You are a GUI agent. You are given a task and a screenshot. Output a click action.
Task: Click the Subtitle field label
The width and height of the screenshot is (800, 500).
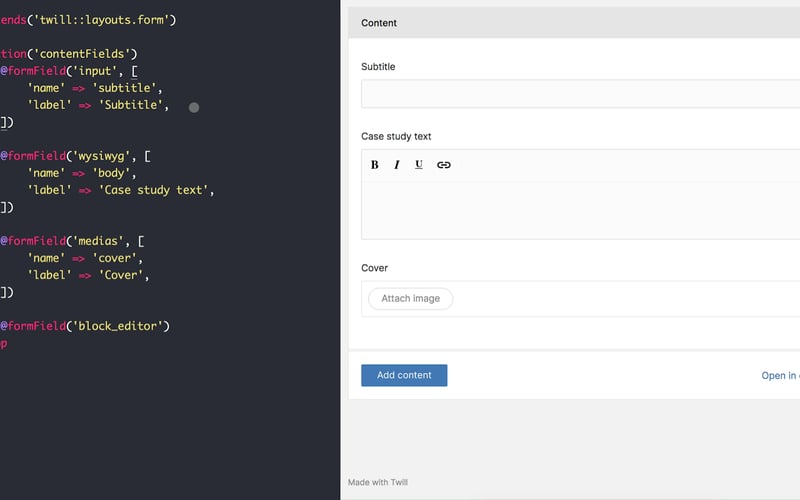pyautogui.click(x=378, y=67)
